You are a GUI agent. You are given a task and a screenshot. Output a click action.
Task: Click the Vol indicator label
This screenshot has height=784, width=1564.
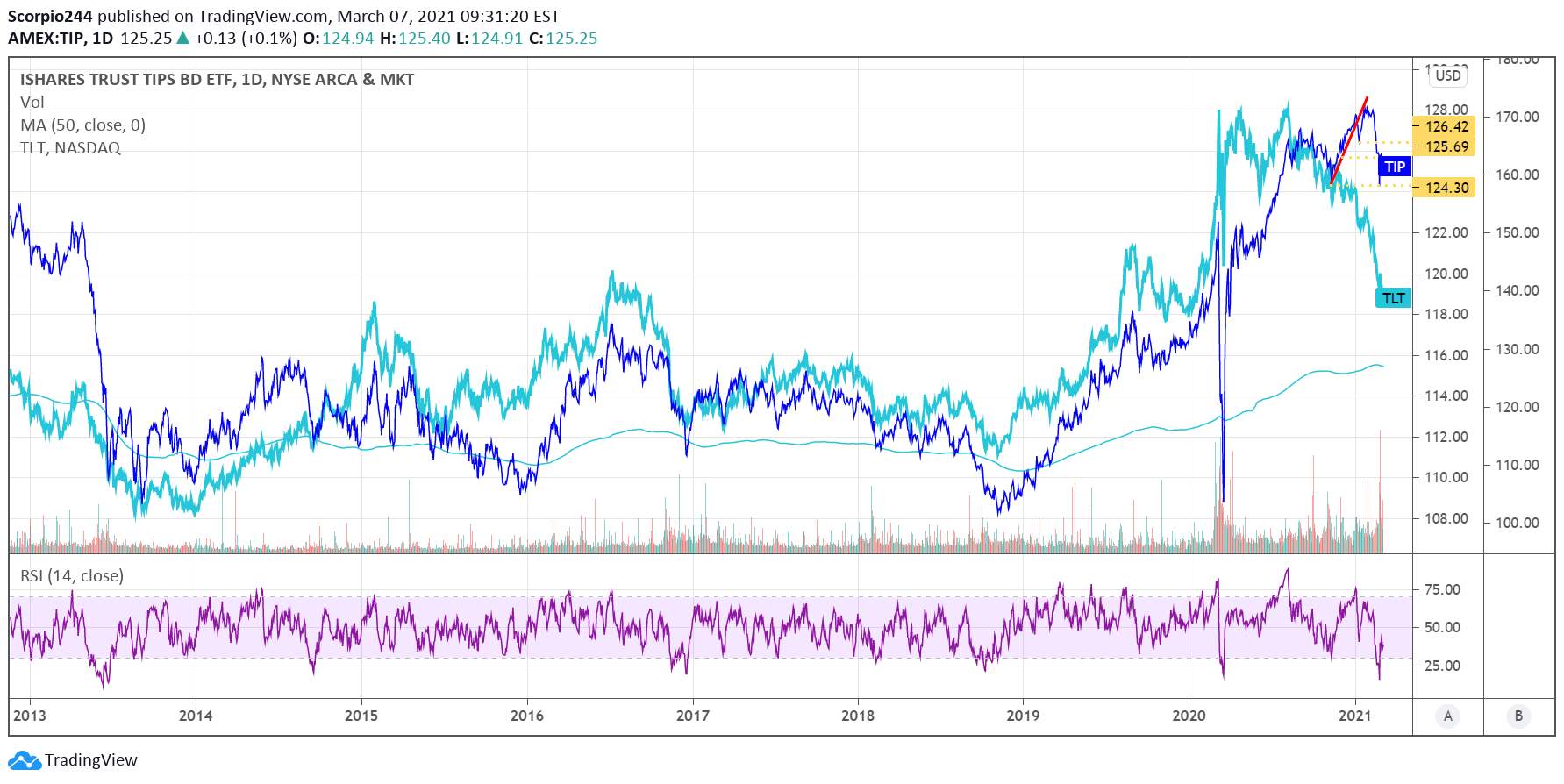(x=32, y=103)
